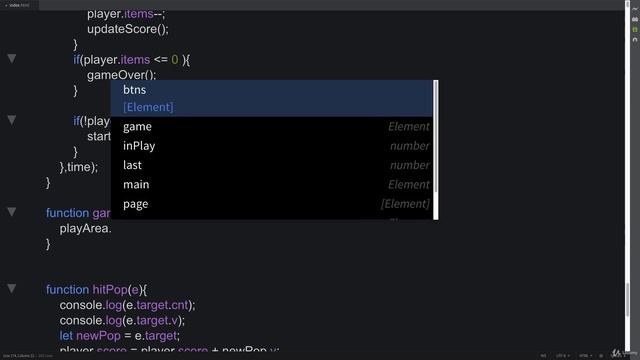The width and height of the screenshot is (640, 360).
Task: Click on the updateScore(); line
Action: click(128, 29)
